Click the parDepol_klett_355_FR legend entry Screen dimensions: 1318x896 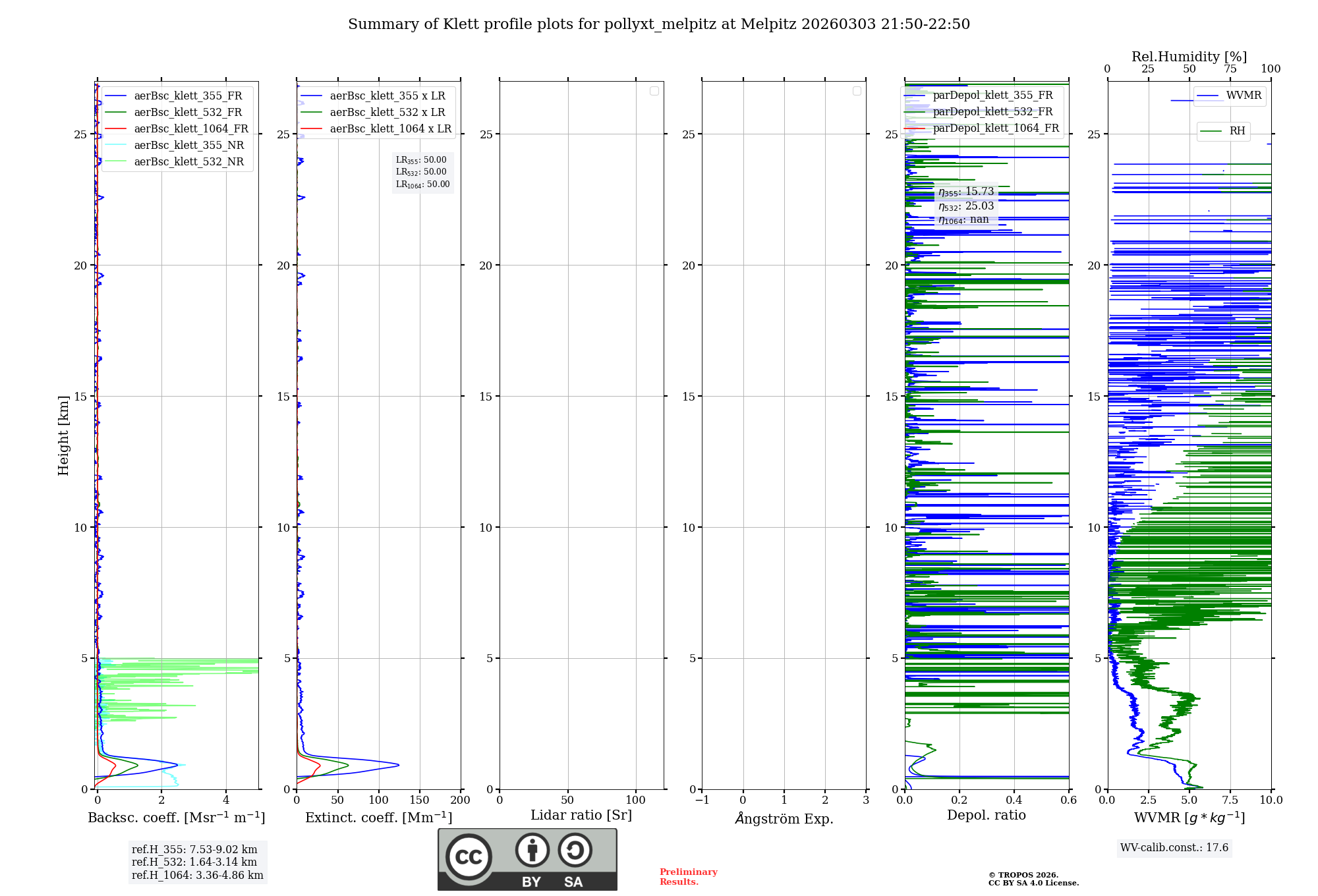coord(992,95)
